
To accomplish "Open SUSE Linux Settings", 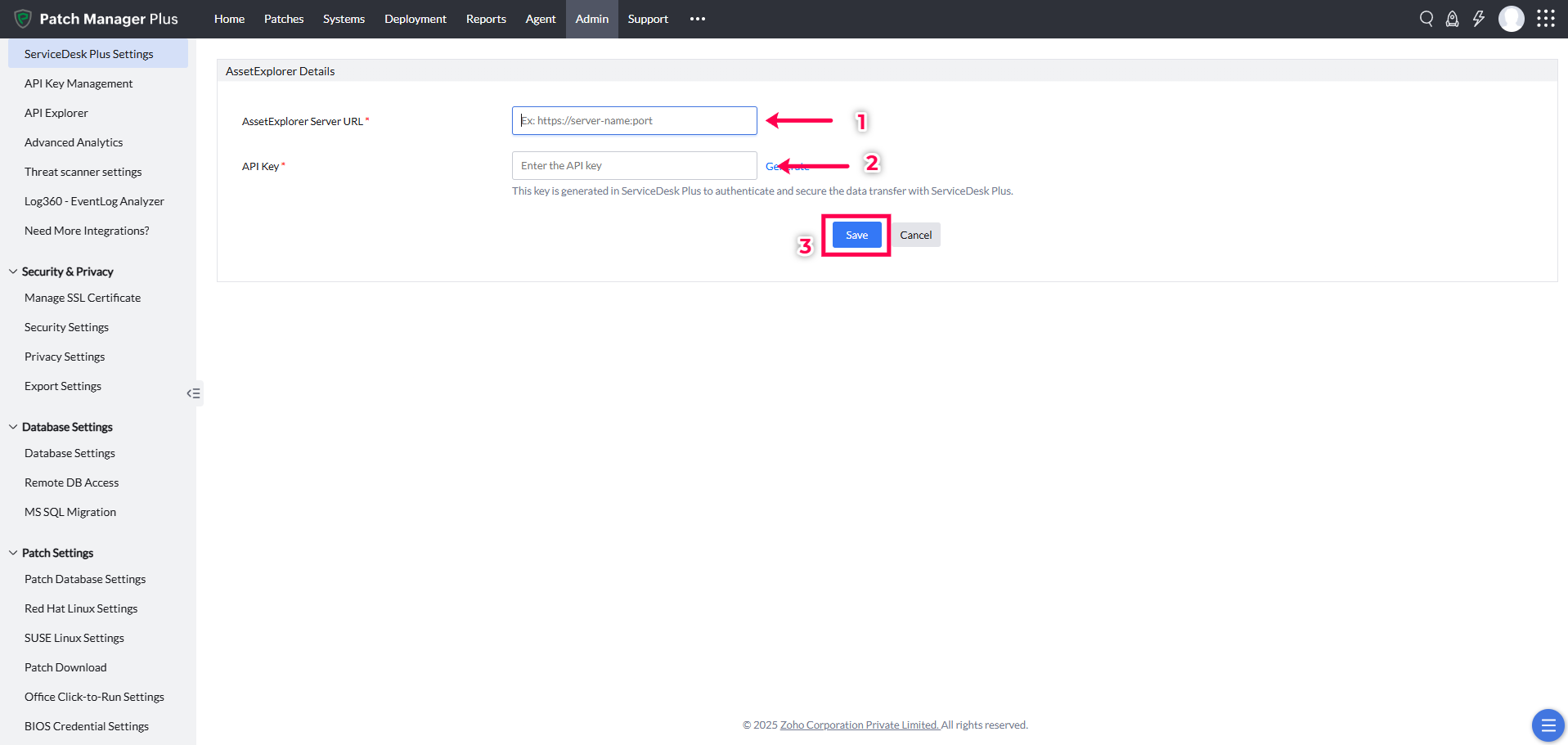I will coord(74,638).
